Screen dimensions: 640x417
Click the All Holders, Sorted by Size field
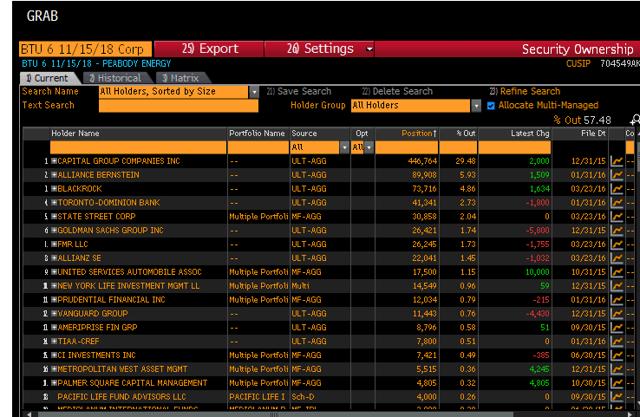[x=174, y=92]
